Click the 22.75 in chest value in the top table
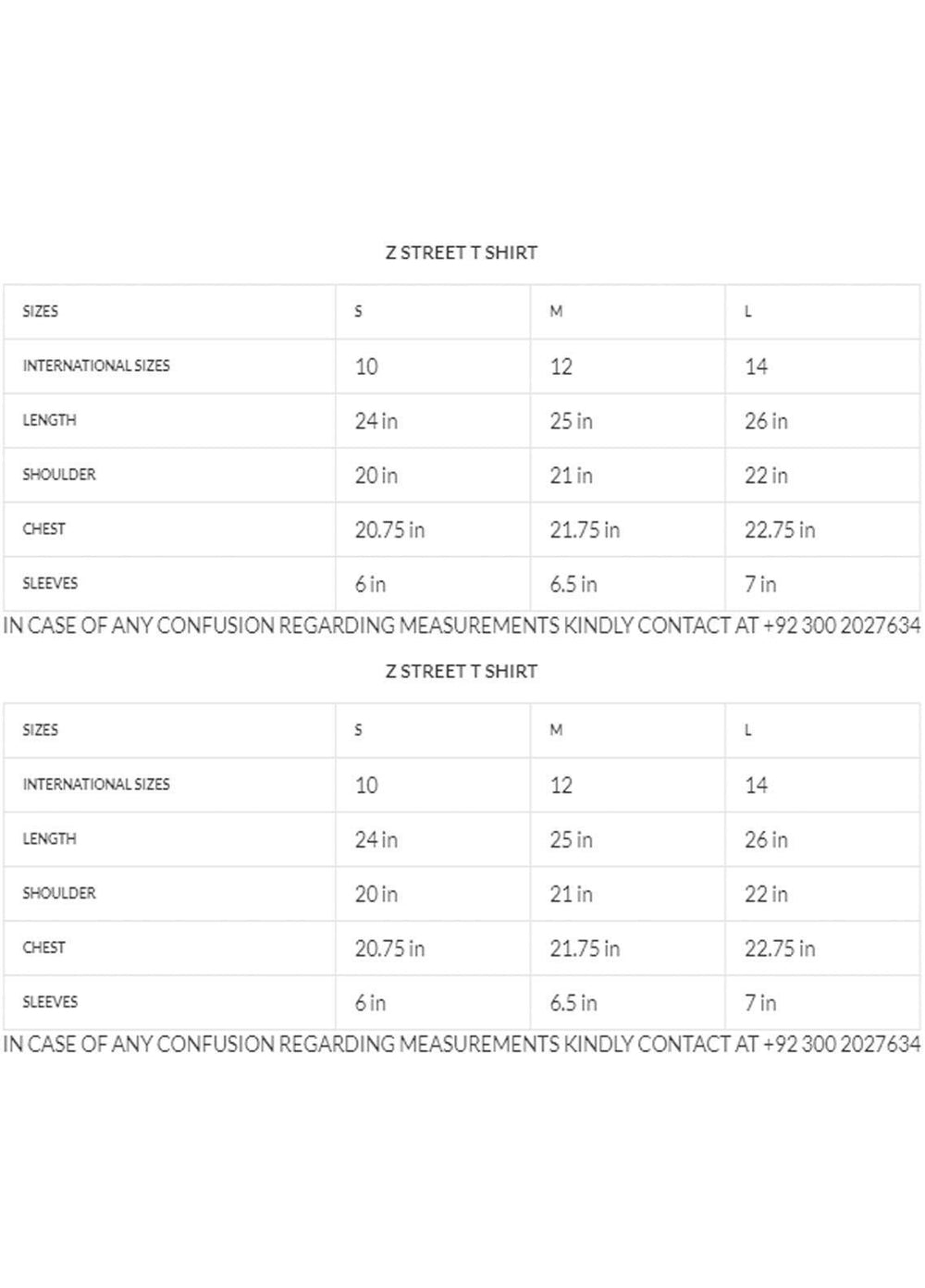The height and width of the screenshot is (1288, 925). (780, 530)
